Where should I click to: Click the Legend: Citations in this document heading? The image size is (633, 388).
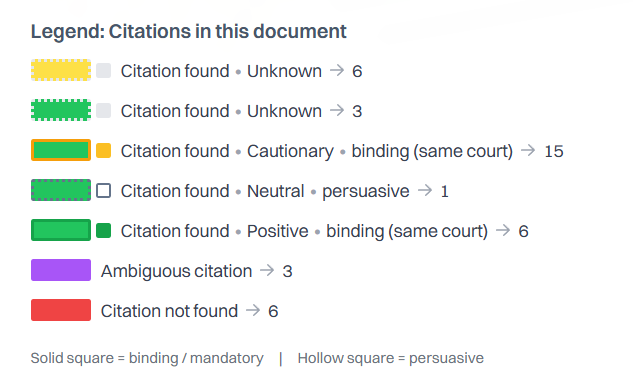tap(189, 32)
